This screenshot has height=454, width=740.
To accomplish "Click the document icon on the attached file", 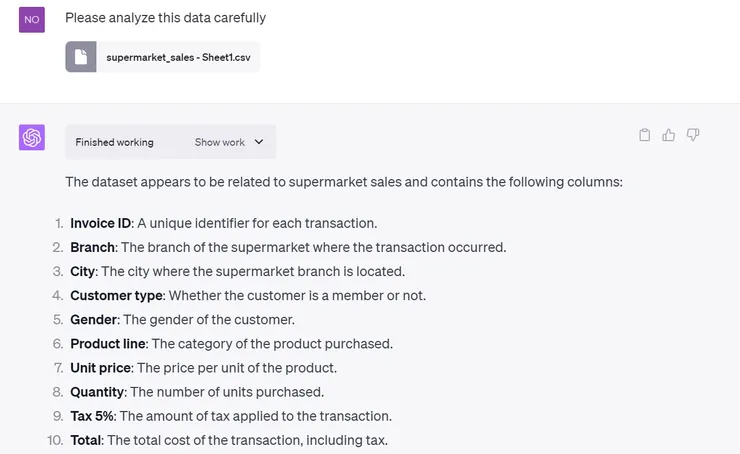I will point(81,57).
